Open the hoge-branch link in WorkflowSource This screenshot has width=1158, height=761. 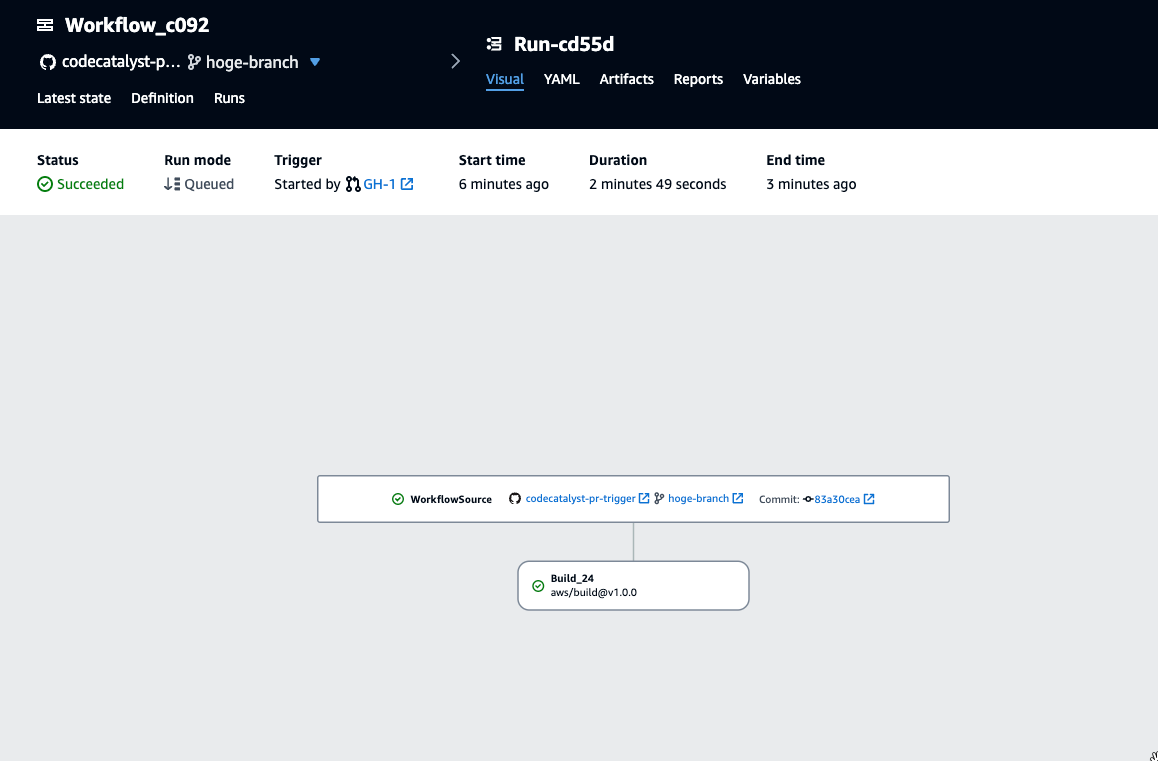coord(699,499)
